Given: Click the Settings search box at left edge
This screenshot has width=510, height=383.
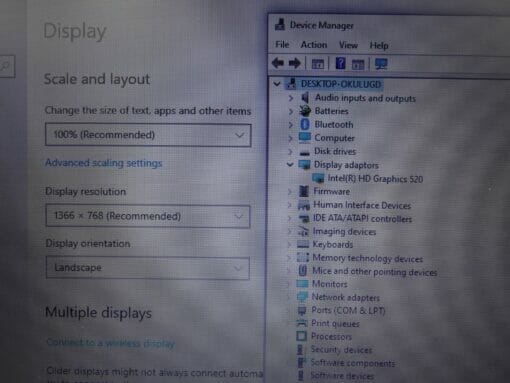Looking at the screenshot, I should coord(7,66).
